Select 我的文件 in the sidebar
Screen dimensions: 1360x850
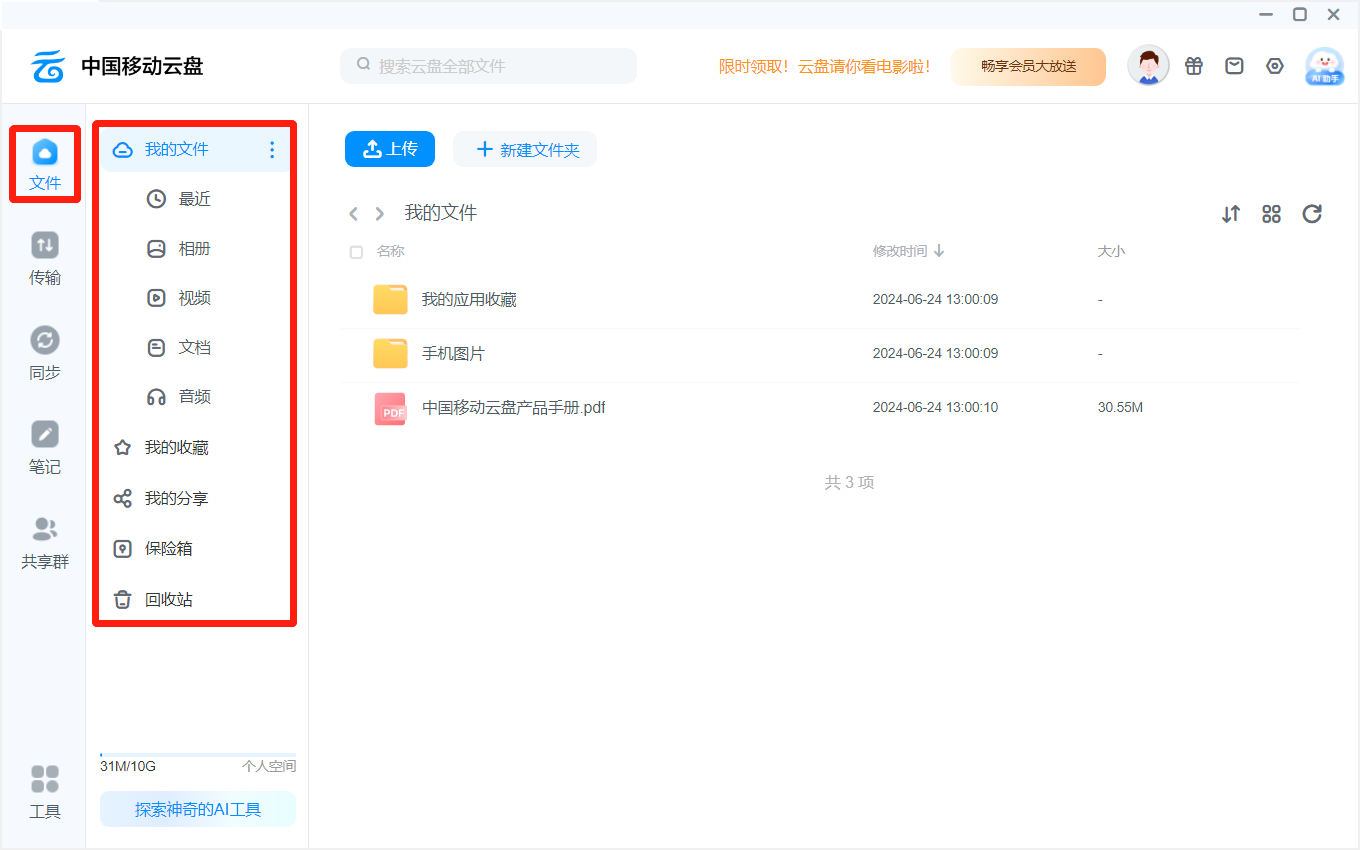[194, 150]
